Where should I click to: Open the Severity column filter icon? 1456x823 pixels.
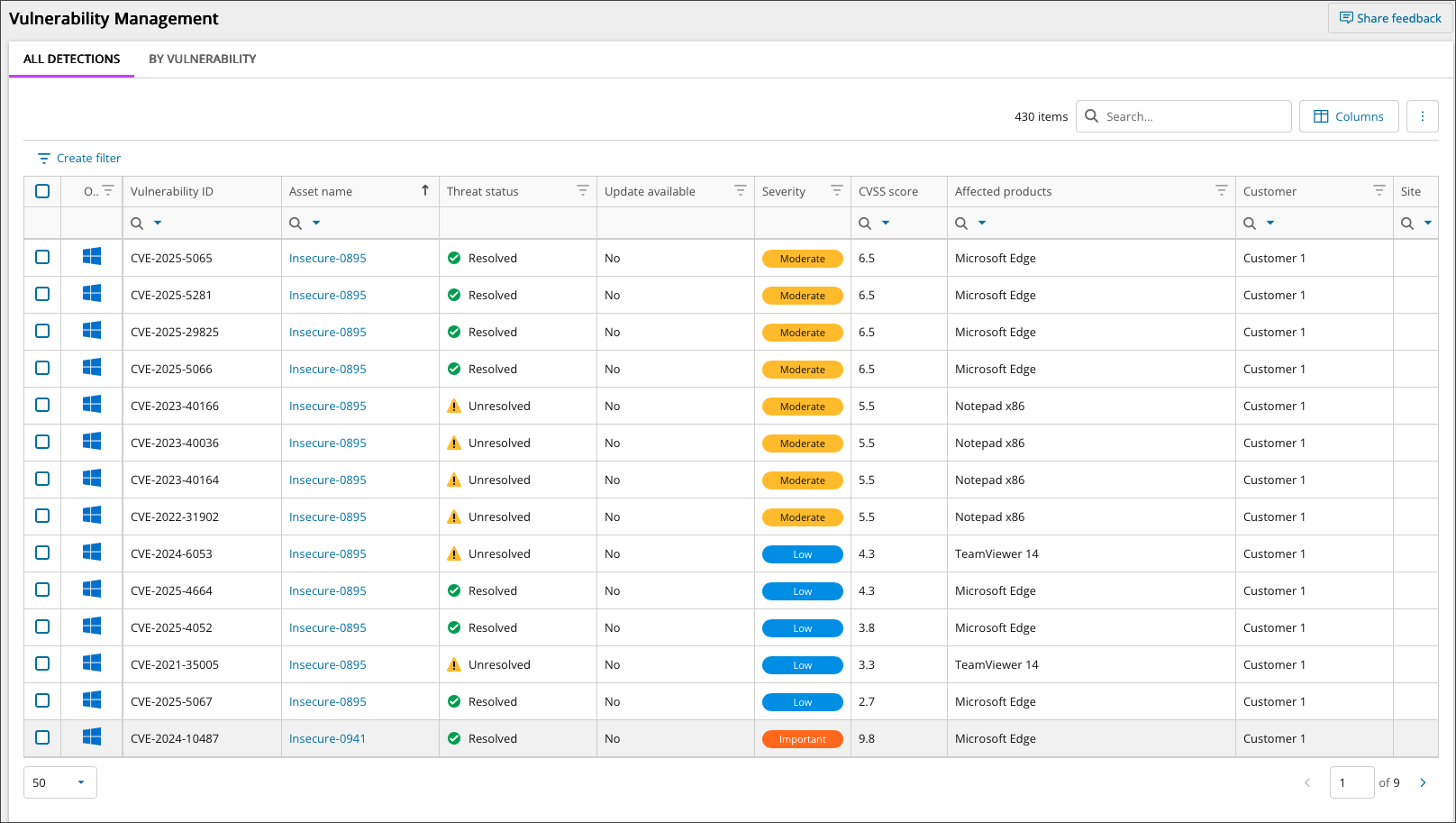pyautogui.click(x=836, y=190)
